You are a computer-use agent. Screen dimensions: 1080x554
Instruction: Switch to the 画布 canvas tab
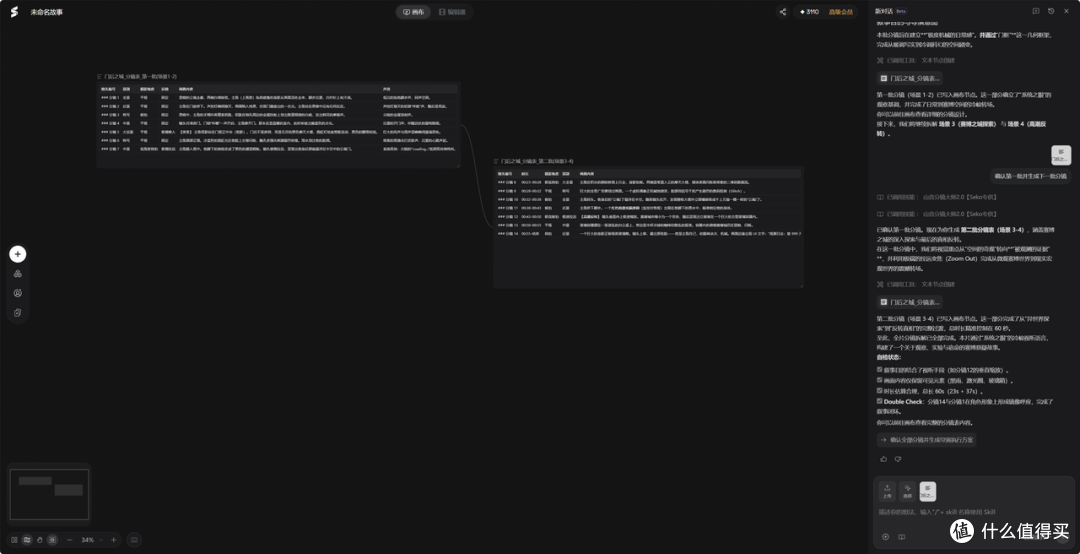[x=413, y=12]
